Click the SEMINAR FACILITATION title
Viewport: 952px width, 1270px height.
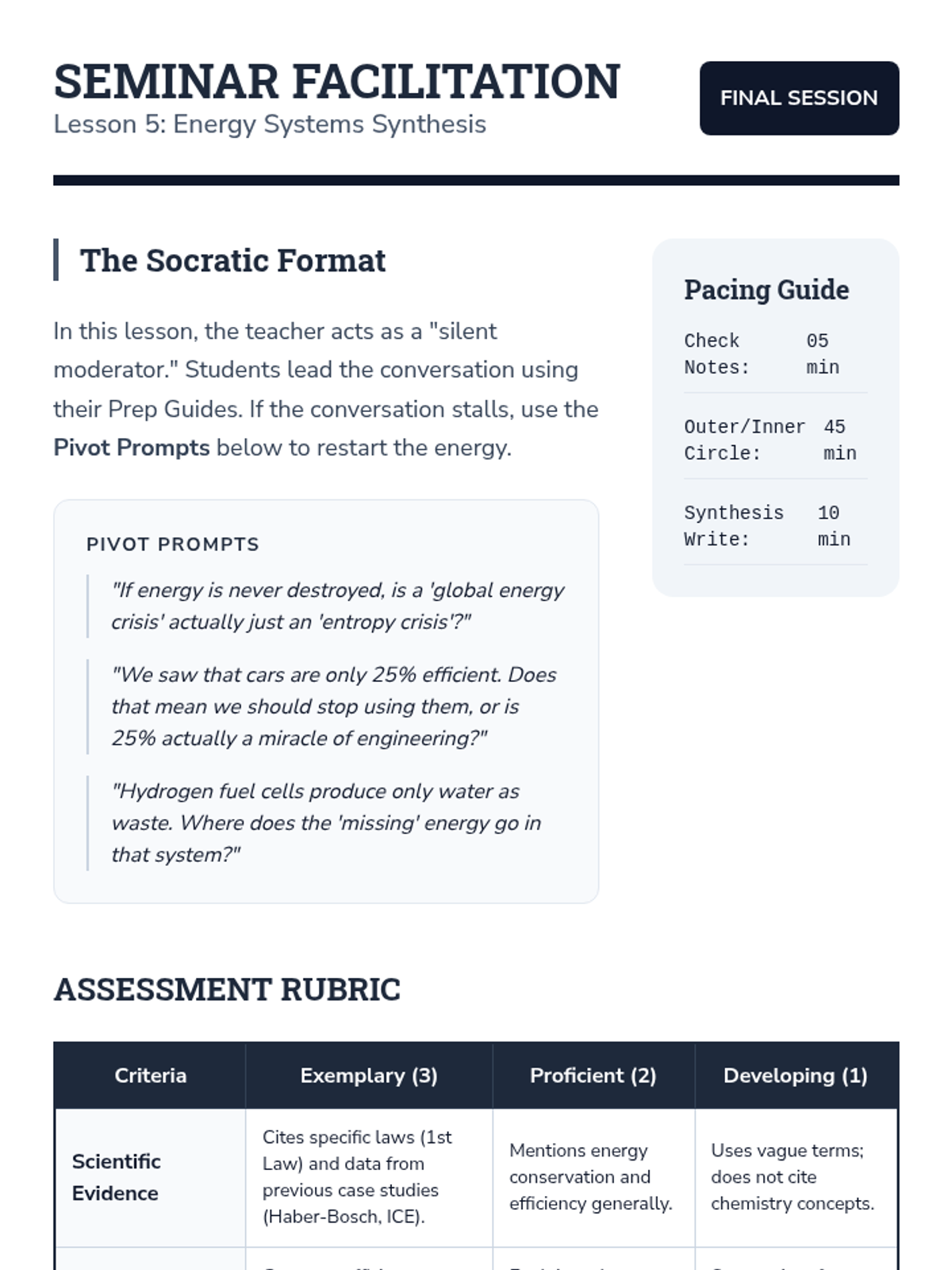pyautogui.click(x=336, y=82)
